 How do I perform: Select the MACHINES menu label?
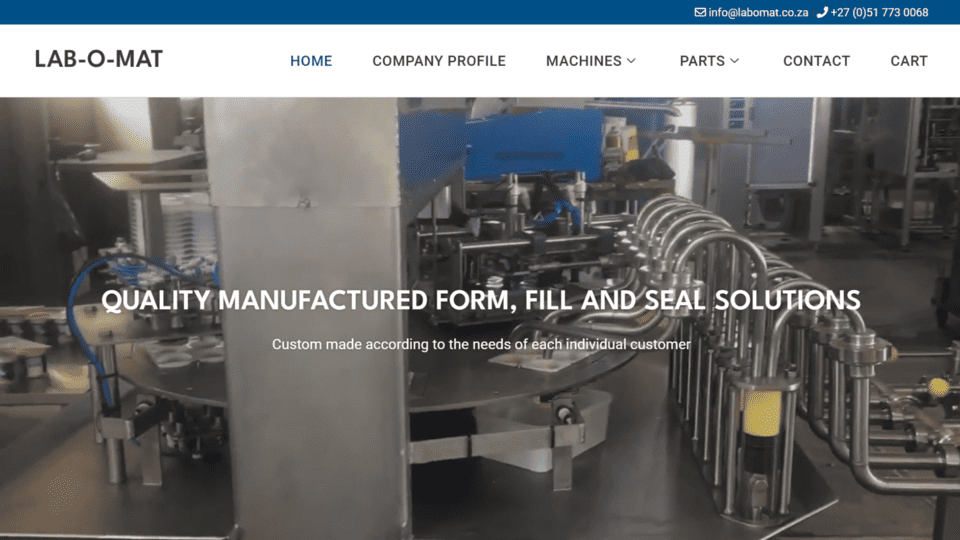tap(583, 61)
